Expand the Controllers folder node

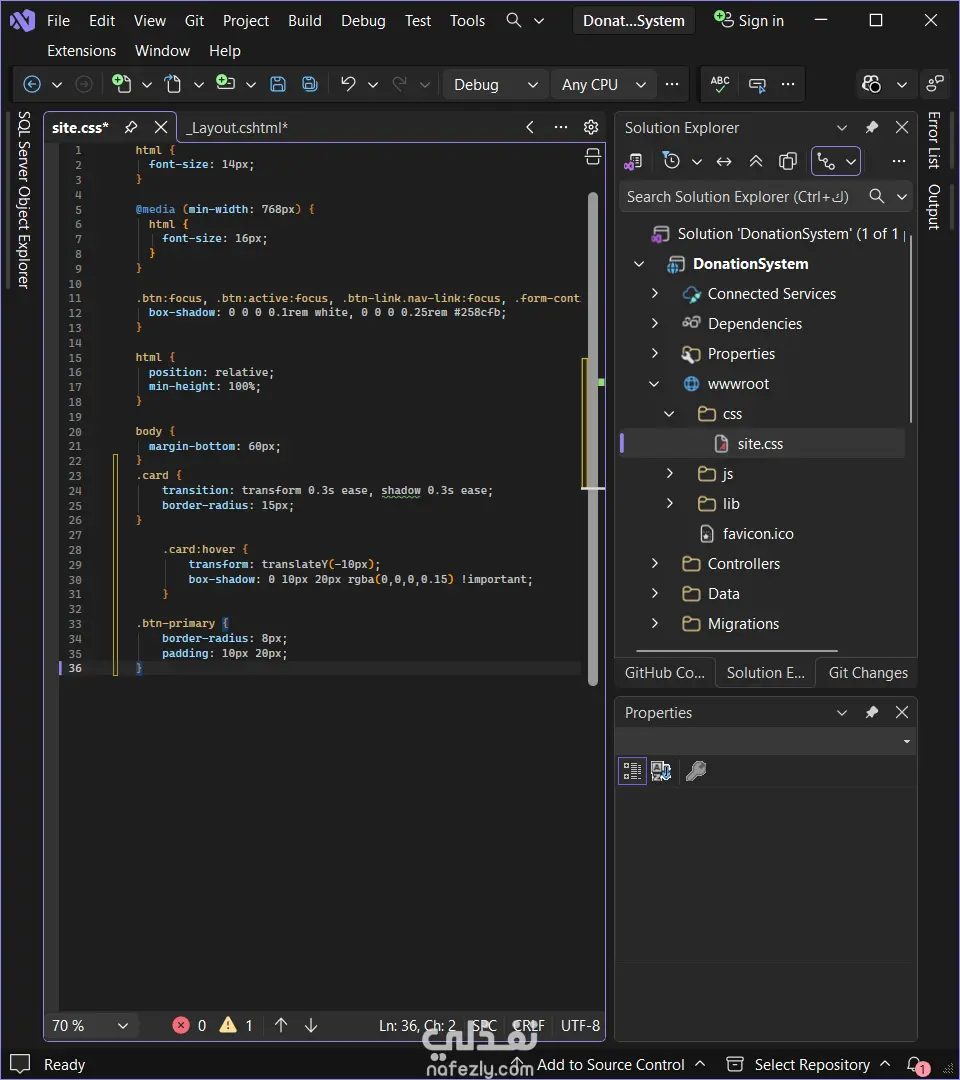[x=655, y=564]
